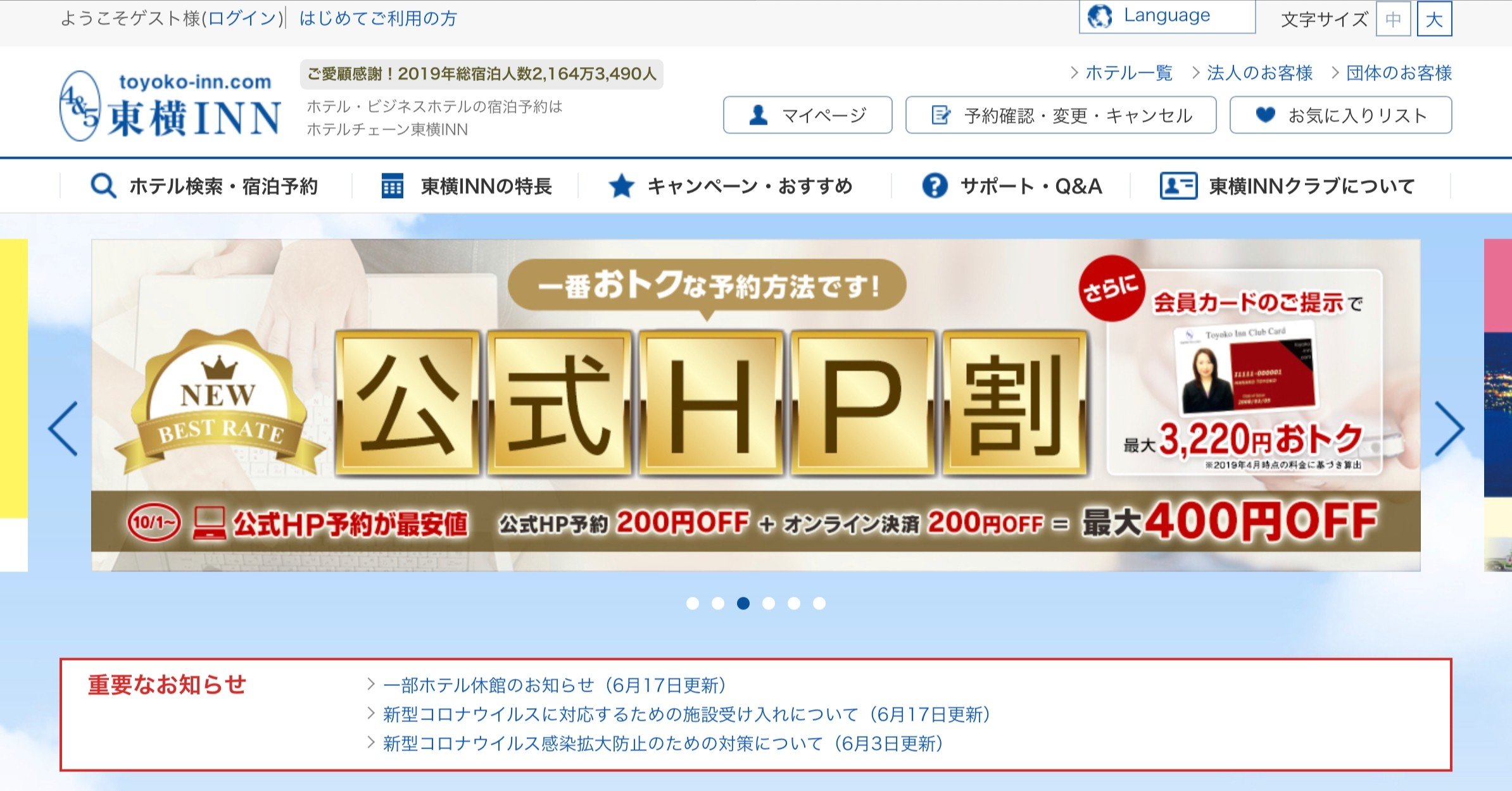Image resolution: width=1512 pixels, height=791 pixels.
Task: Set text size to 中
Action: [x=1393, y=19]
